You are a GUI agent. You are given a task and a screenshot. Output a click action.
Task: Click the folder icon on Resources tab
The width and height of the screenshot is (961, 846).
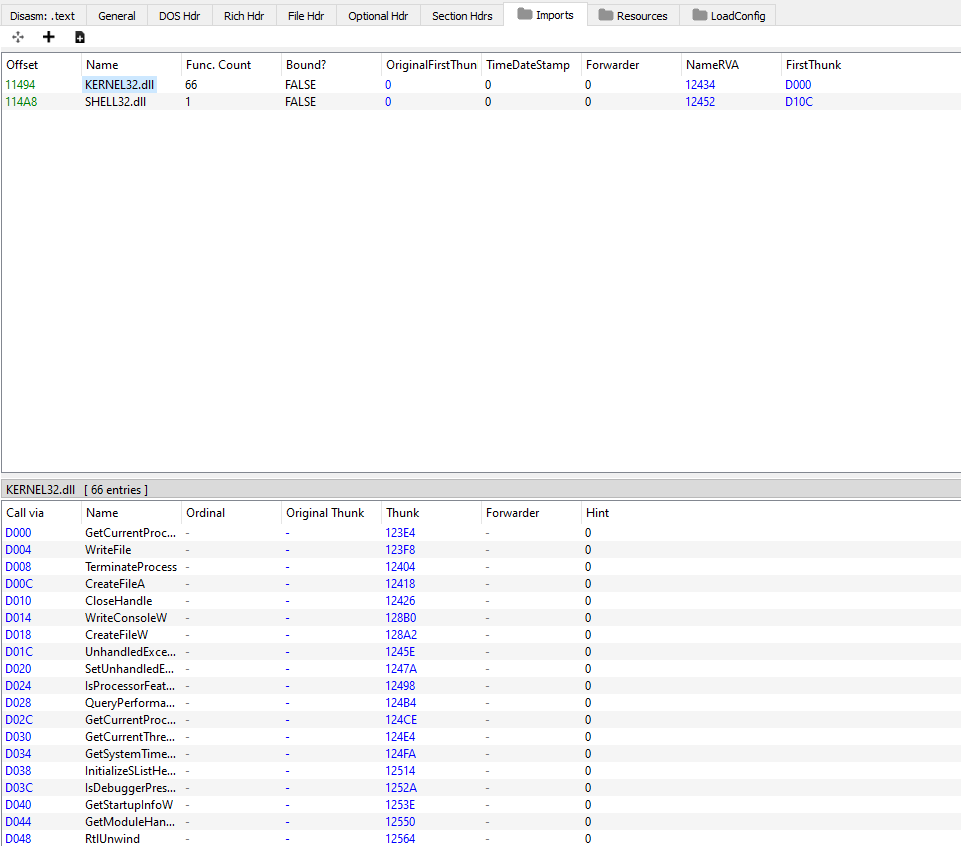click(605, 15)
